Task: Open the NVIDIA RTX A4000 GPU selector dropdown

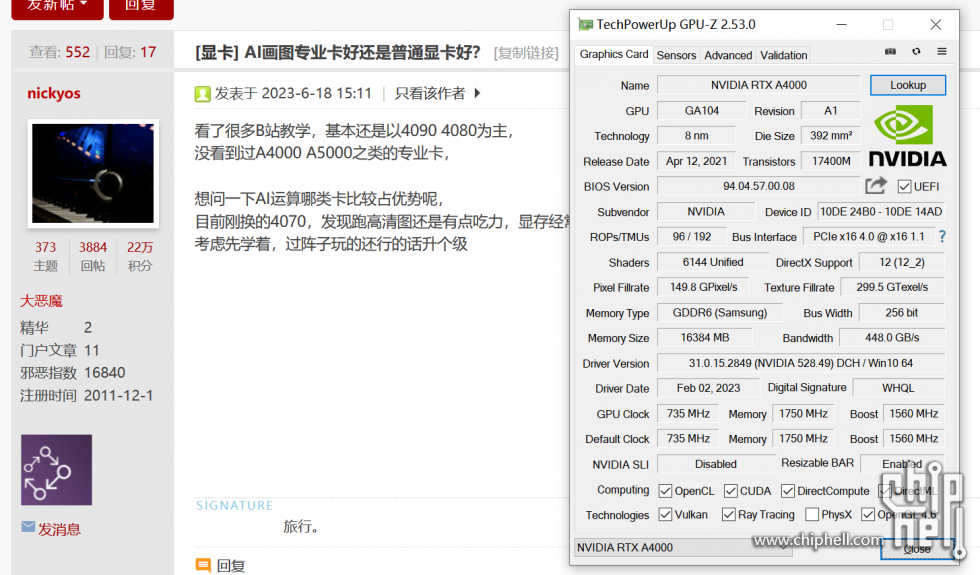Action: coord(683,548)
